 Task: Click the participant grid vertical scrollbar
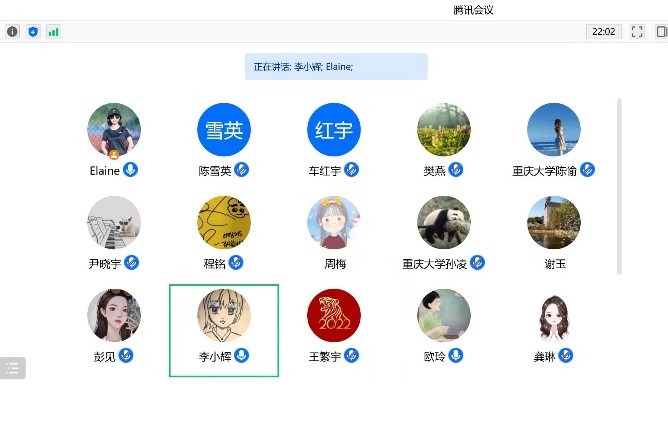(619, 186)
